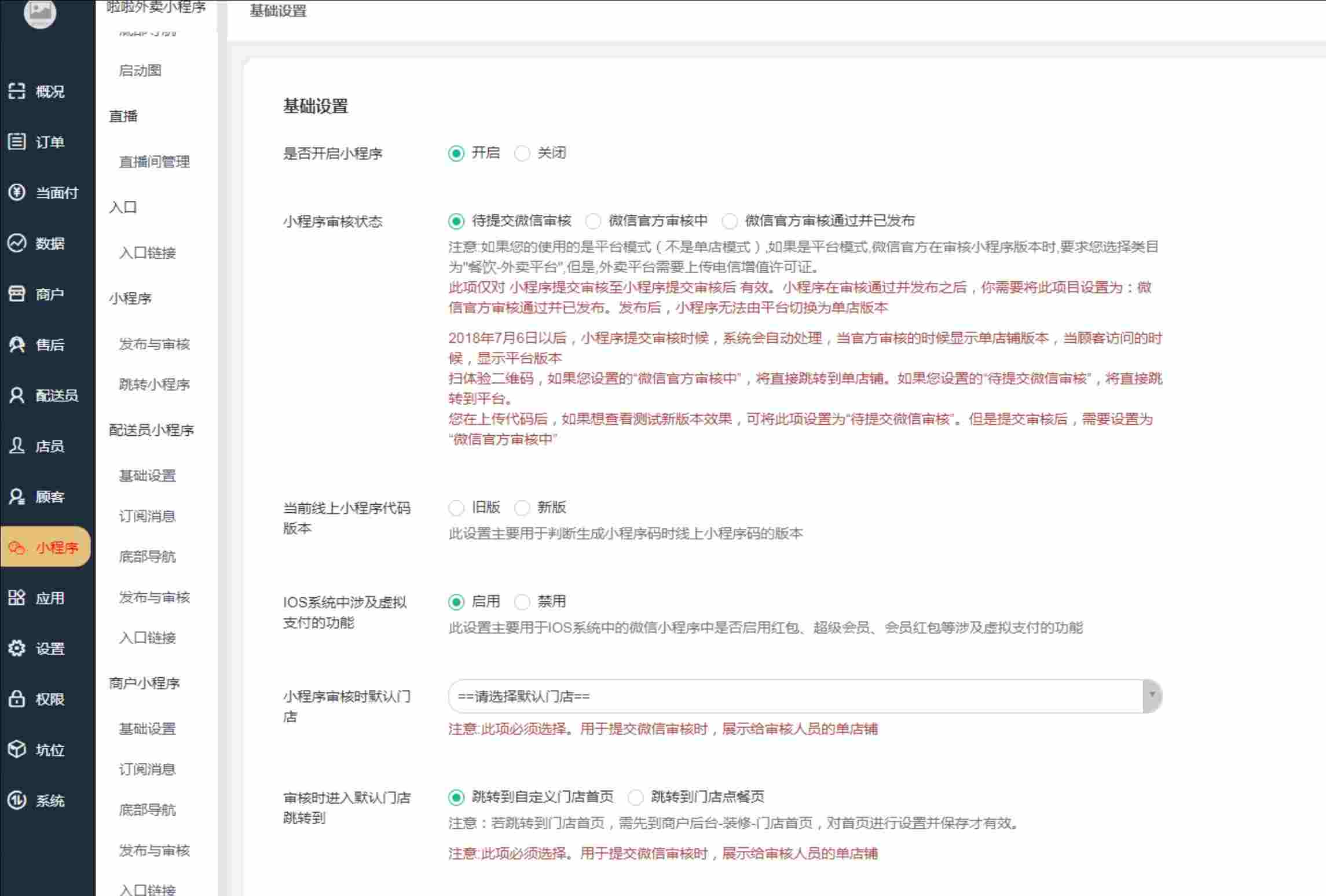
Task: Select 禁用 for IOS virtual payment features
Action: coord(523,602)
